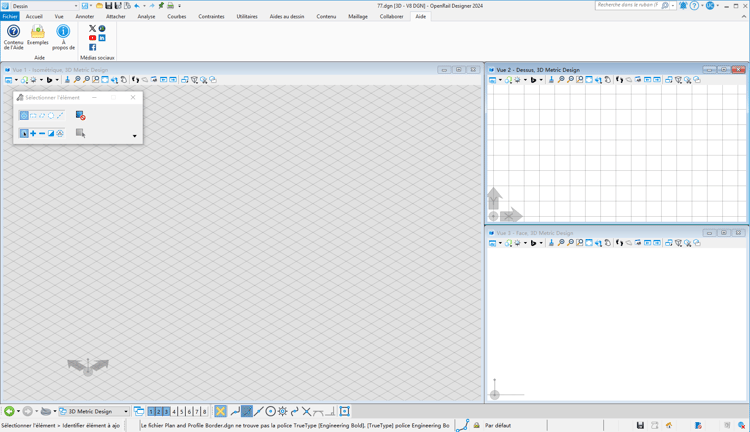This screenshot has width=750, height=432.
Task: Select the Subtract selection mode minus icon
Action: [42, 133]
